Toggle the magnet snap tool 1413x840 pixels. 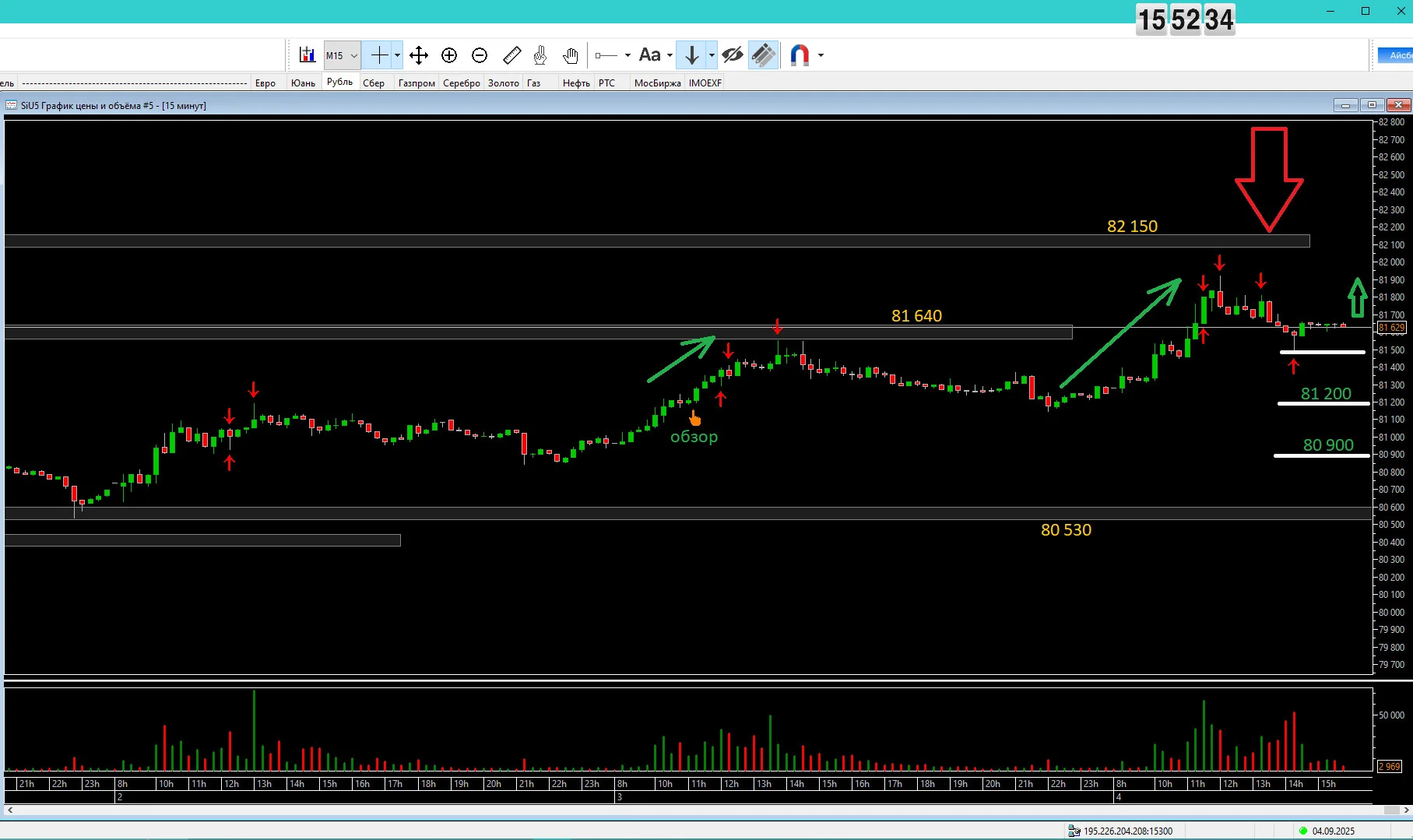click(800, 55)
